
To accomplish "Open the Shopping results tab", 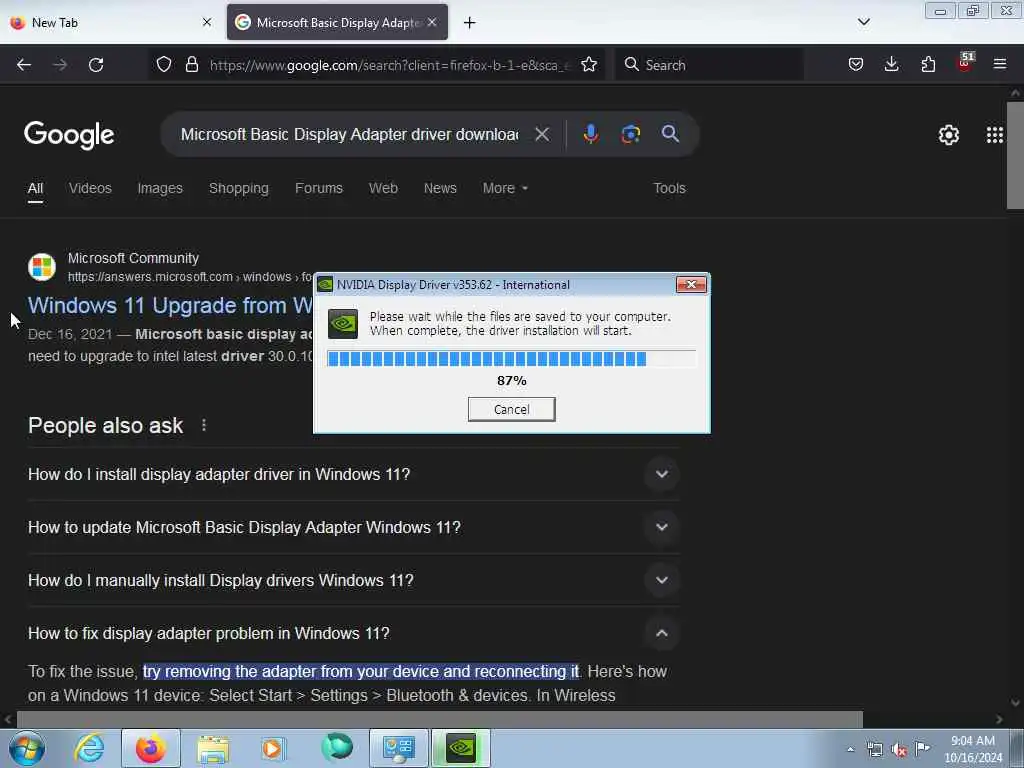I will (x=238, y=188).
